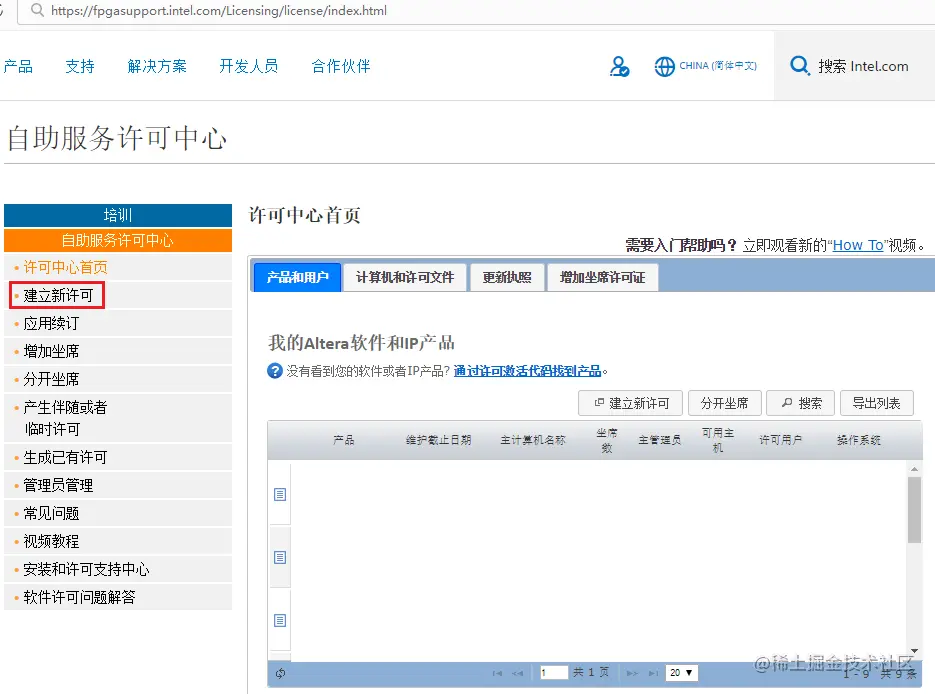Go to last page of table
Screen dimensions: 935x694
tap(653, 673)
